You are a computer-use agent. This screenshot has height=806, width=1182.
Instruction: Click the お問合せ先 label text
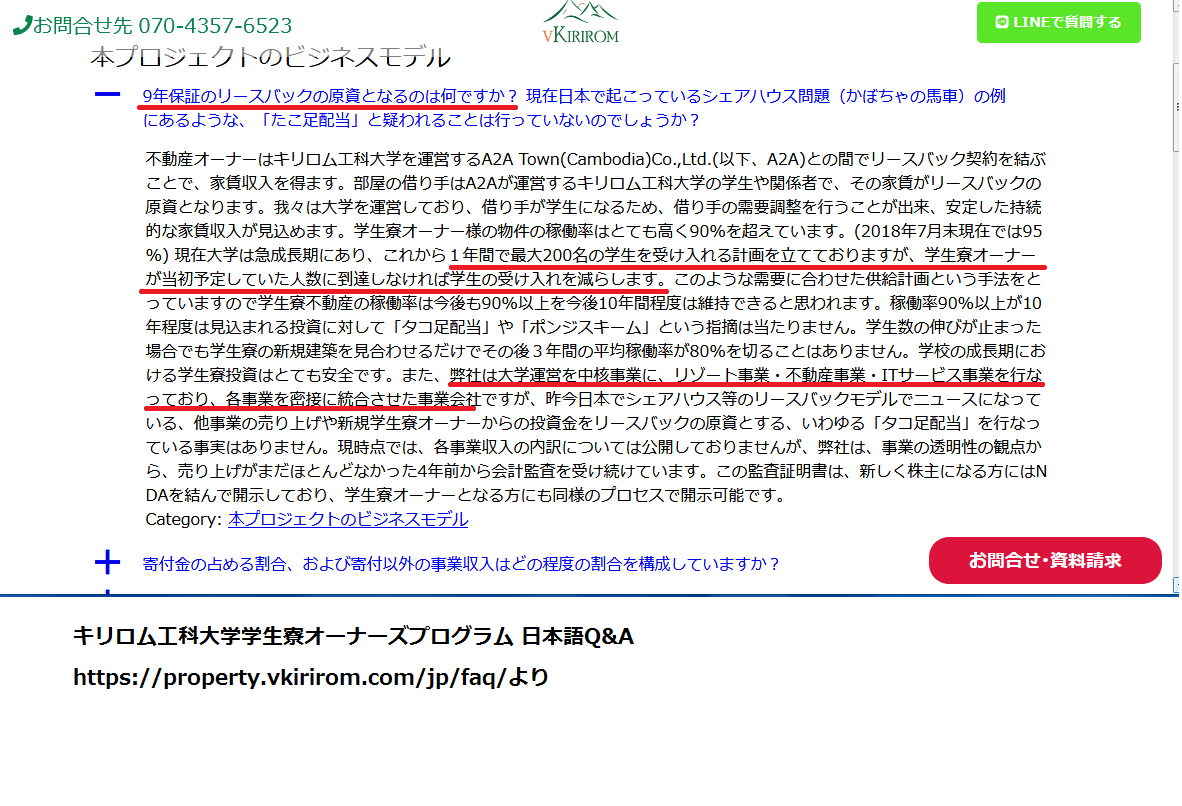69,26
